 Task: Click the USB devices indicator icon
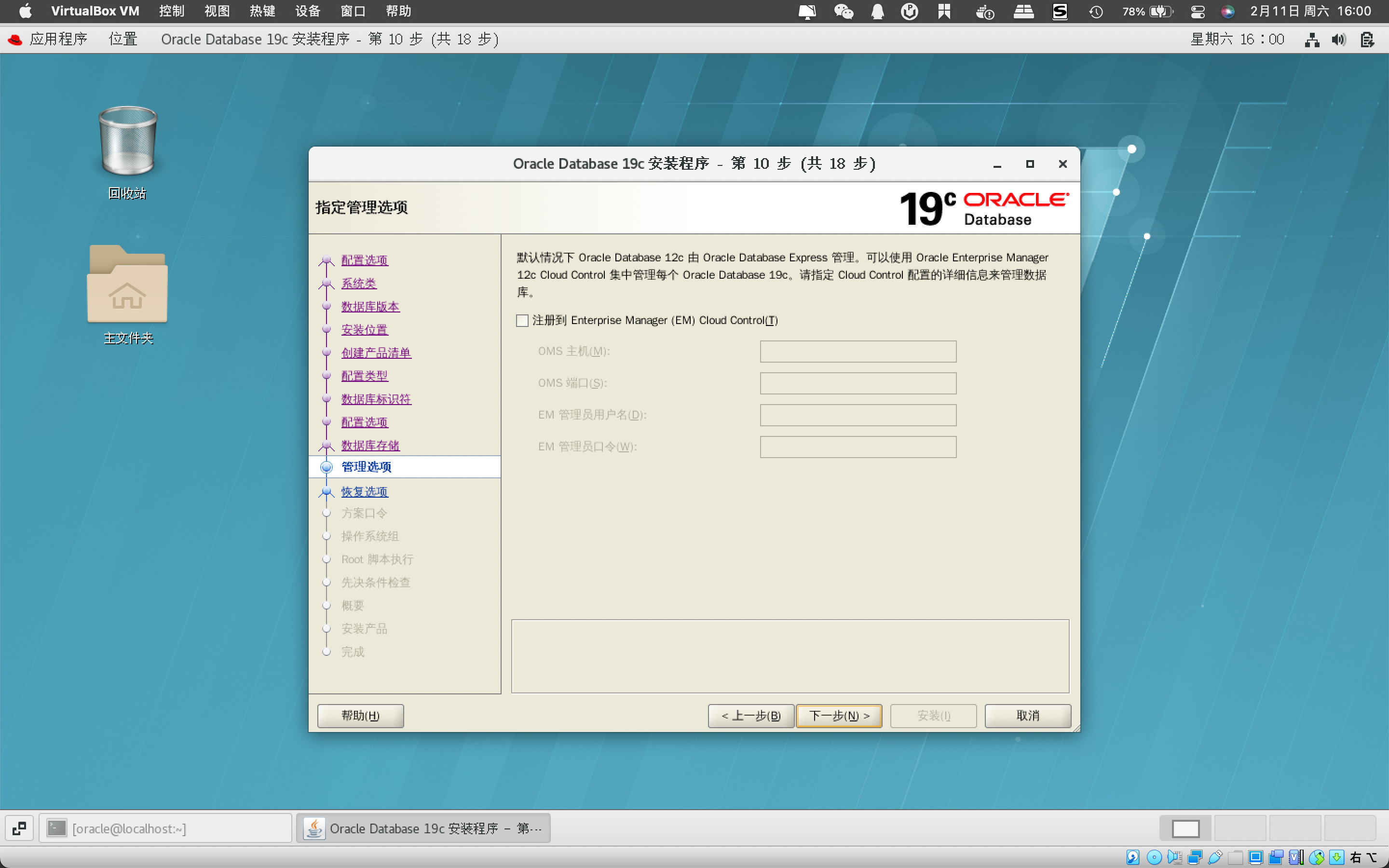(x=1215, y=857)
